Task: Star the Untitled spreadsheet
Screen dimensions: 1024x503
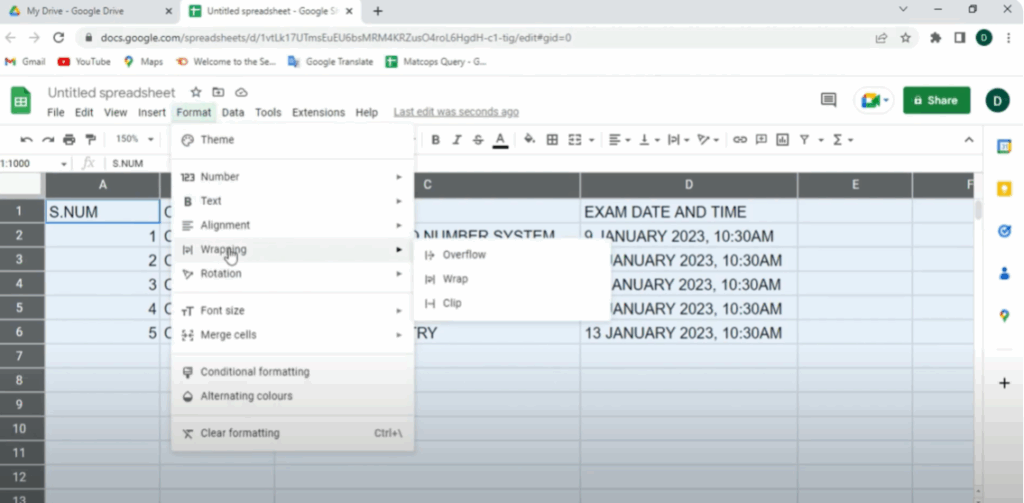Action: [x=196, y=92]
